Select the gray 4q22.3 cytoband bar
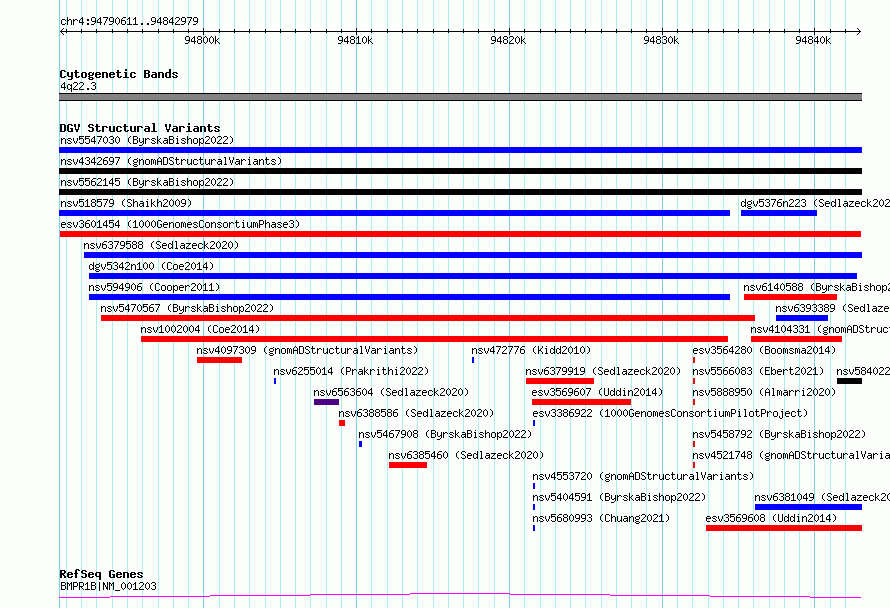This screenshot has width=890, height=608. pyautogui.click(x=460, y=97)
